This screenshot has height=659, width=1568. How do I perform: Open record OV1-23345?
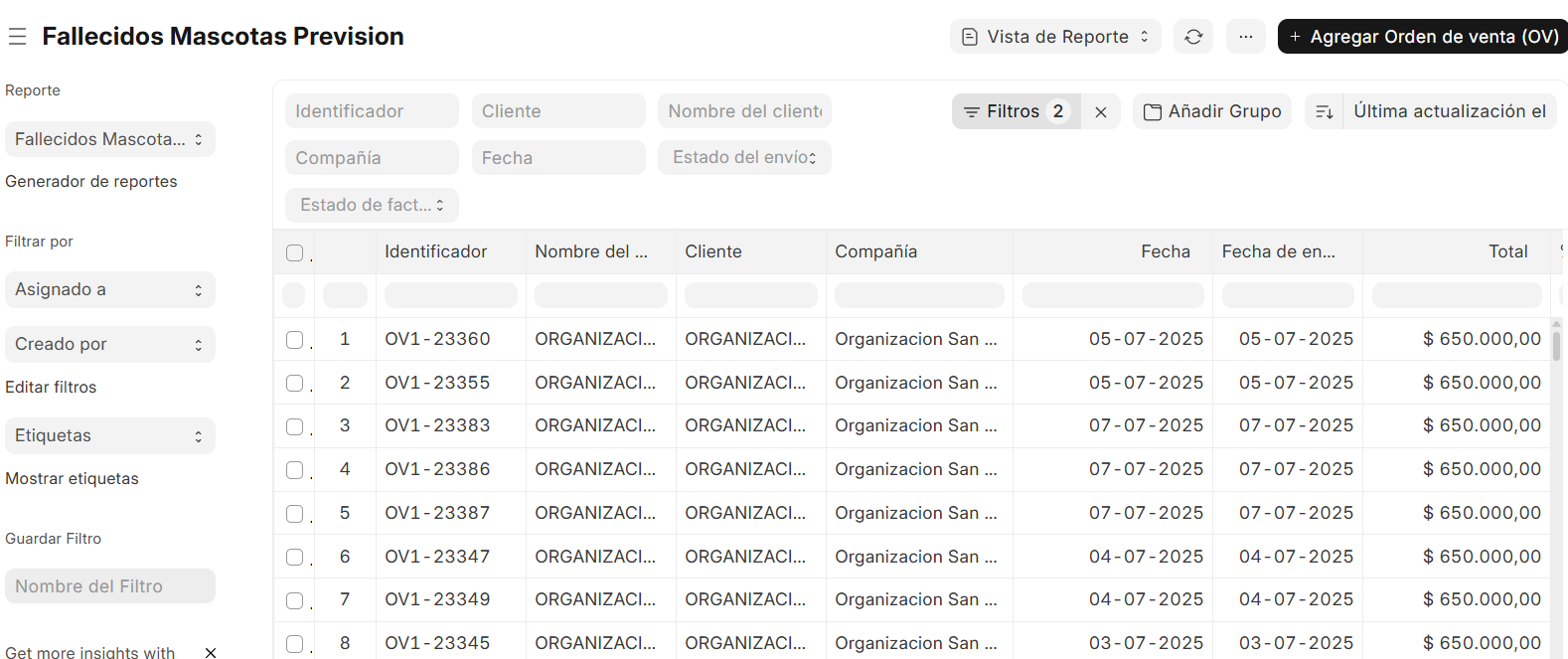437,643
